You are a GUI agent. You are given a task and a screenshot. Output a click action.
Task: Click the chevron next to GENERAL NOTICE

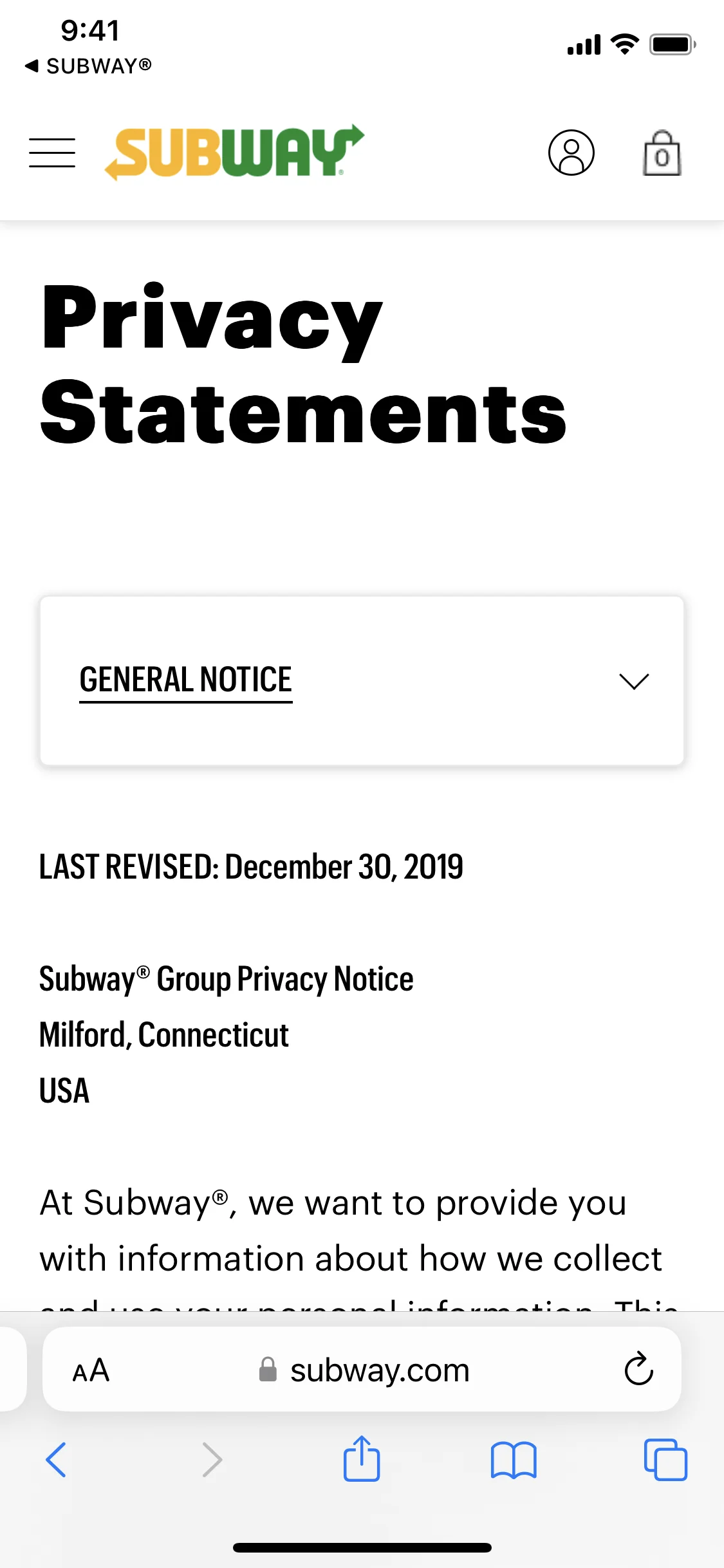click(634, 680)
